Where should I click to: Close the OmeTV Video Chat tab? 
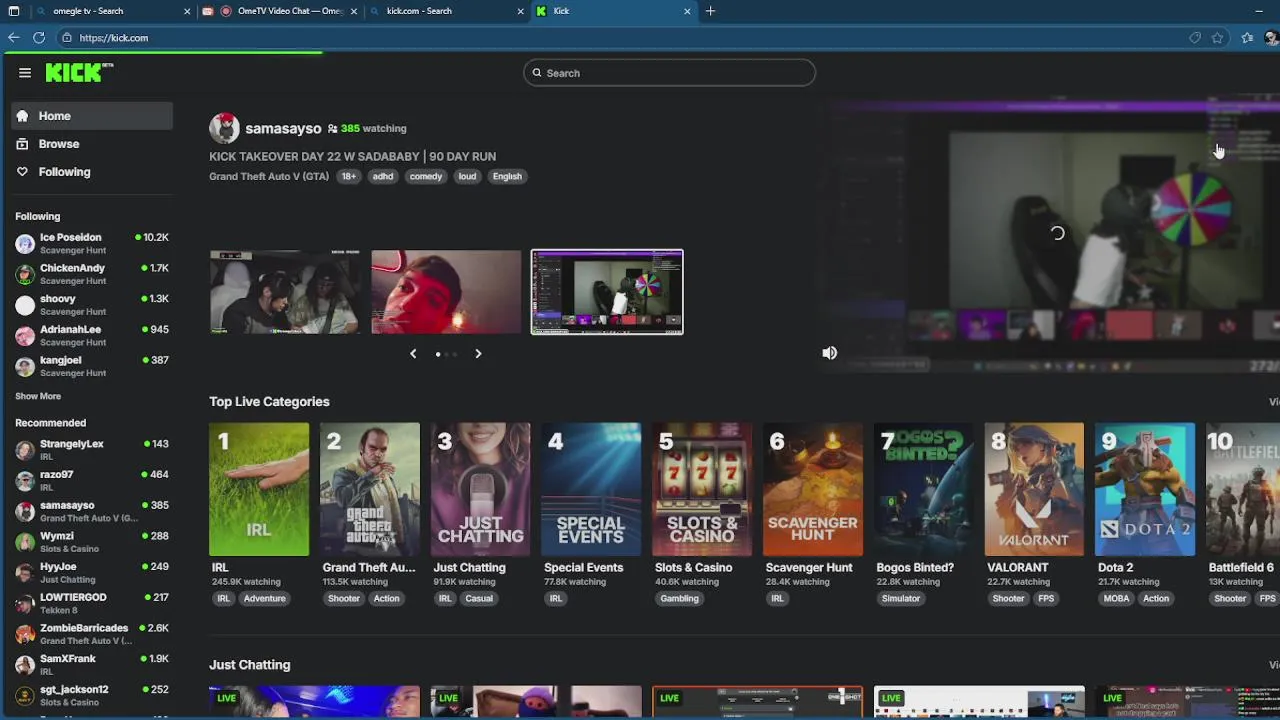353,11
